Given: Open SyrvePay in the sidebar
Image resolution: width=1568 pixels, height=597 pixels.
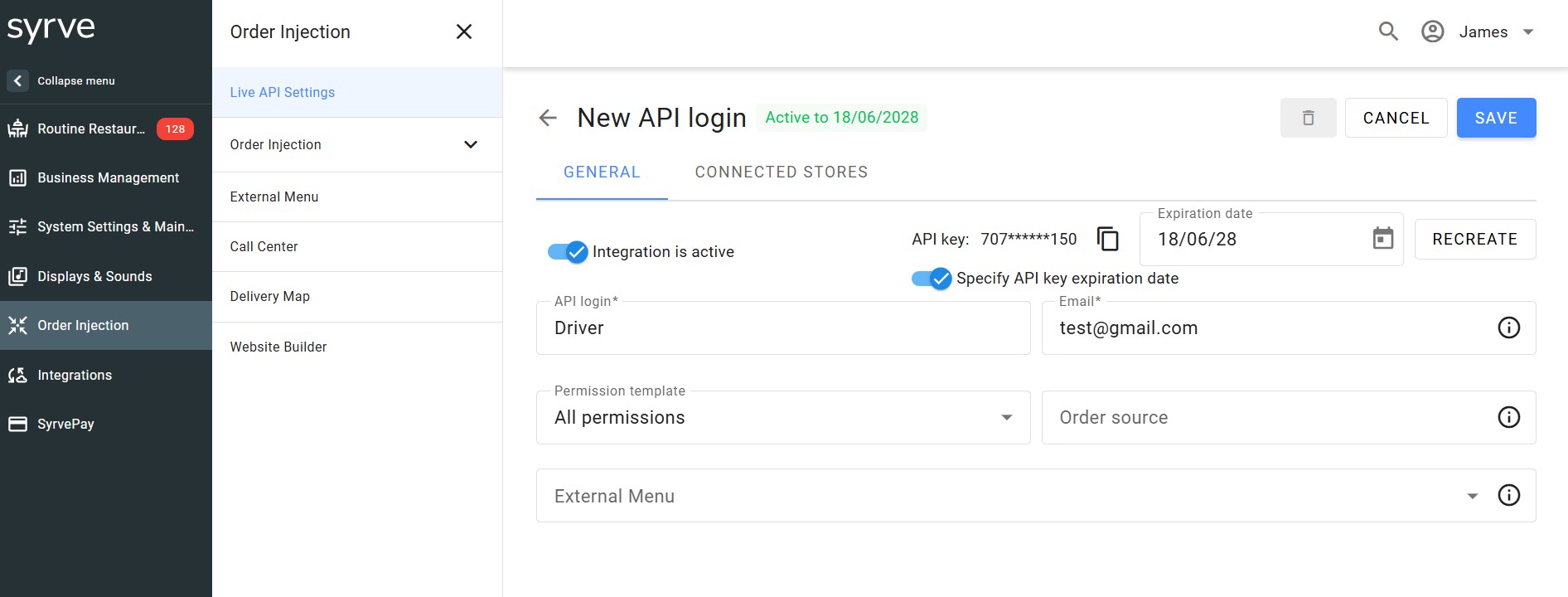Looking at the screenshot, I should [106, 424].
